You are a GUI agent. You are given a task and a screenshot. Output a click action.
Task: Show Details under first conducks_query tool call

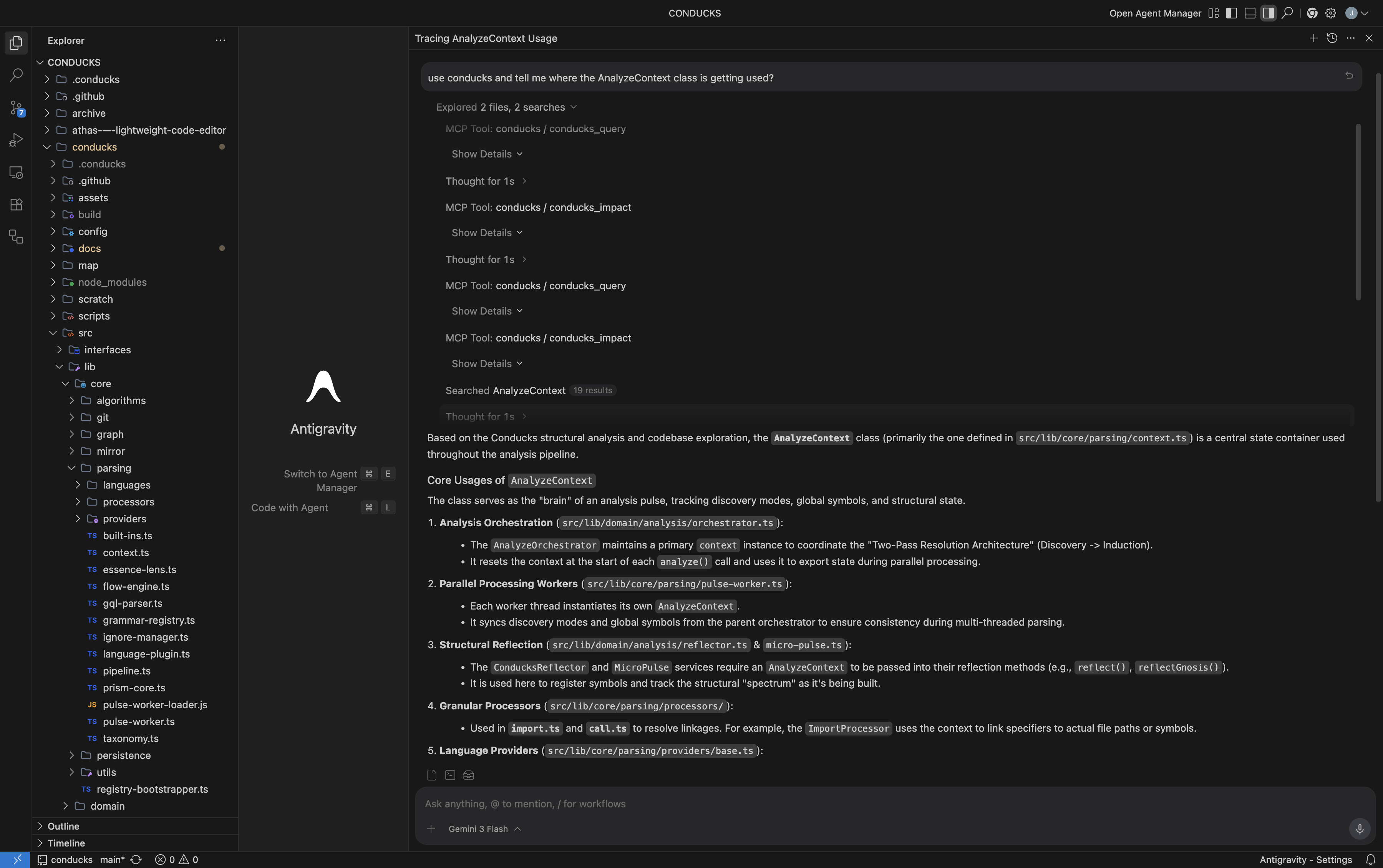pos(488,154)
